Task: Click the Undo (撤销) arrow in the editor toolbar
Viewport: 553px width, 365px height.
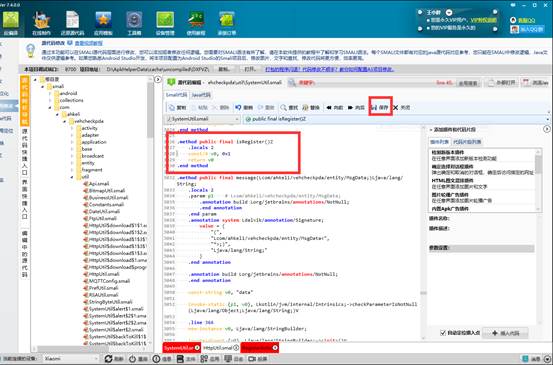Action: pos(238,107)
